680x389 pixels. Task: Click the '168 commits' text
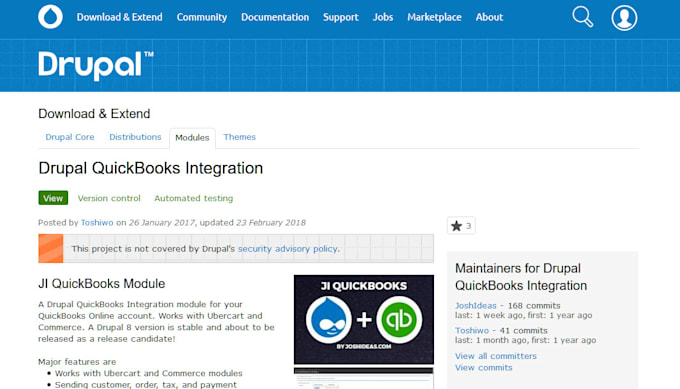click(x=534, y=305)
